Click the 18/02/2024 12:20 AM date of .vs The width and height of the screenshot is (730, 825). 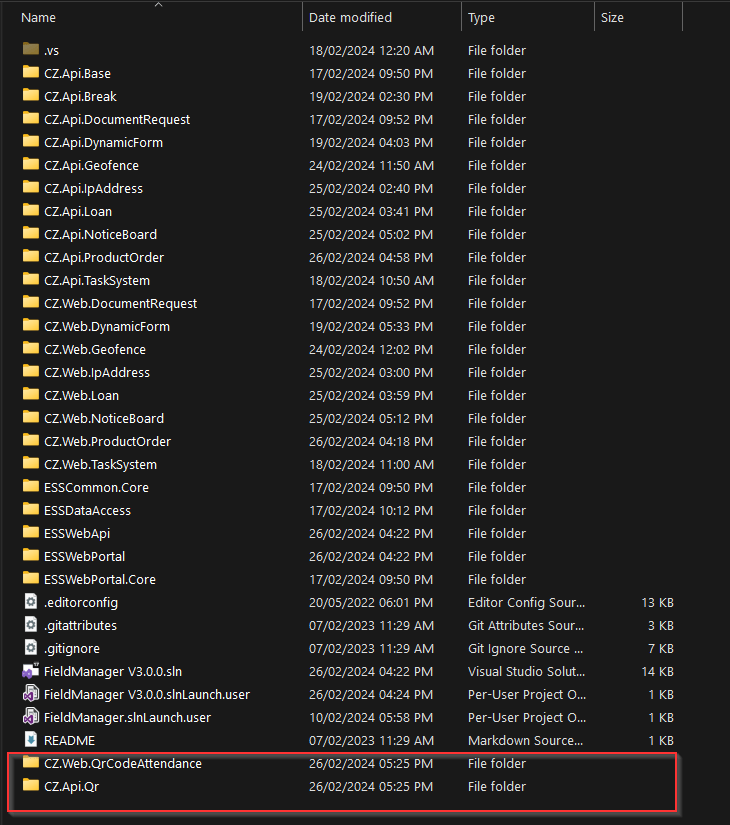pos(372,51)
